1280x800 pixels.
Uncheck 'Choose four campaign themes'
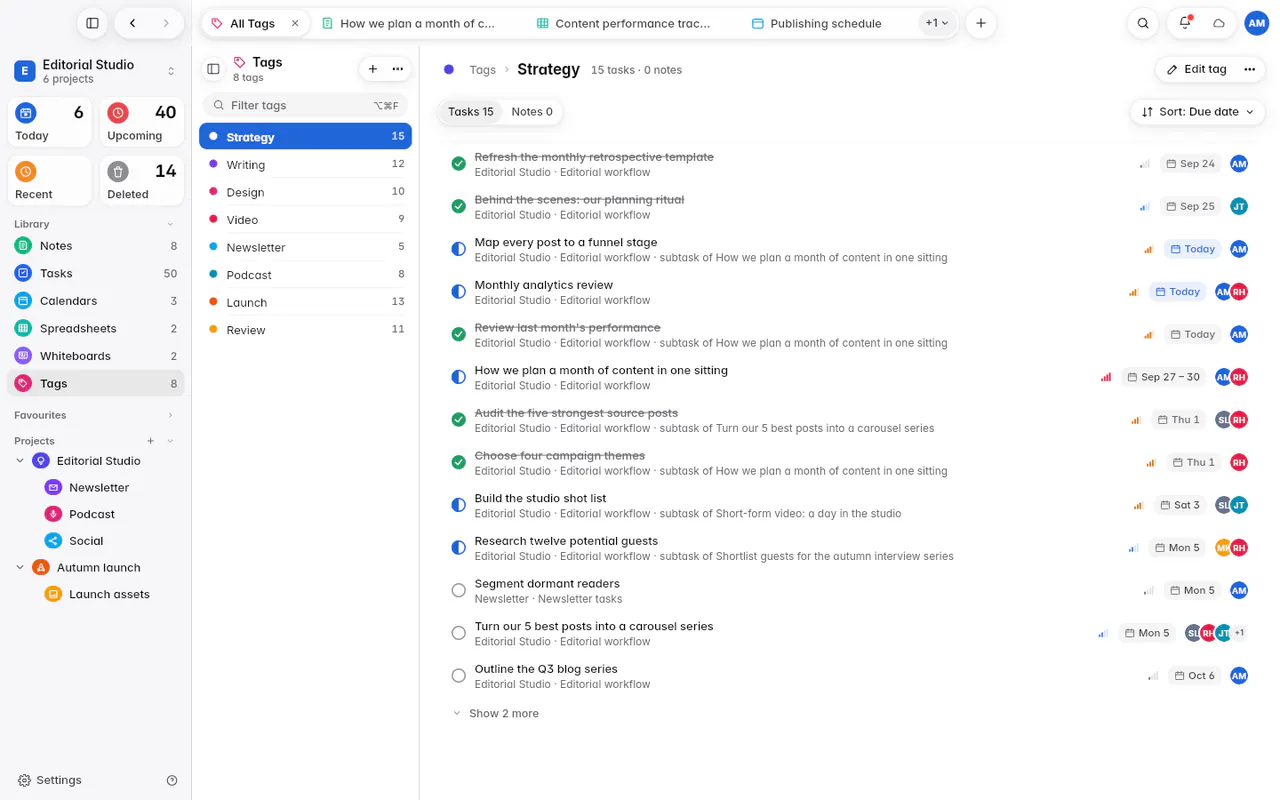[459, 462]
